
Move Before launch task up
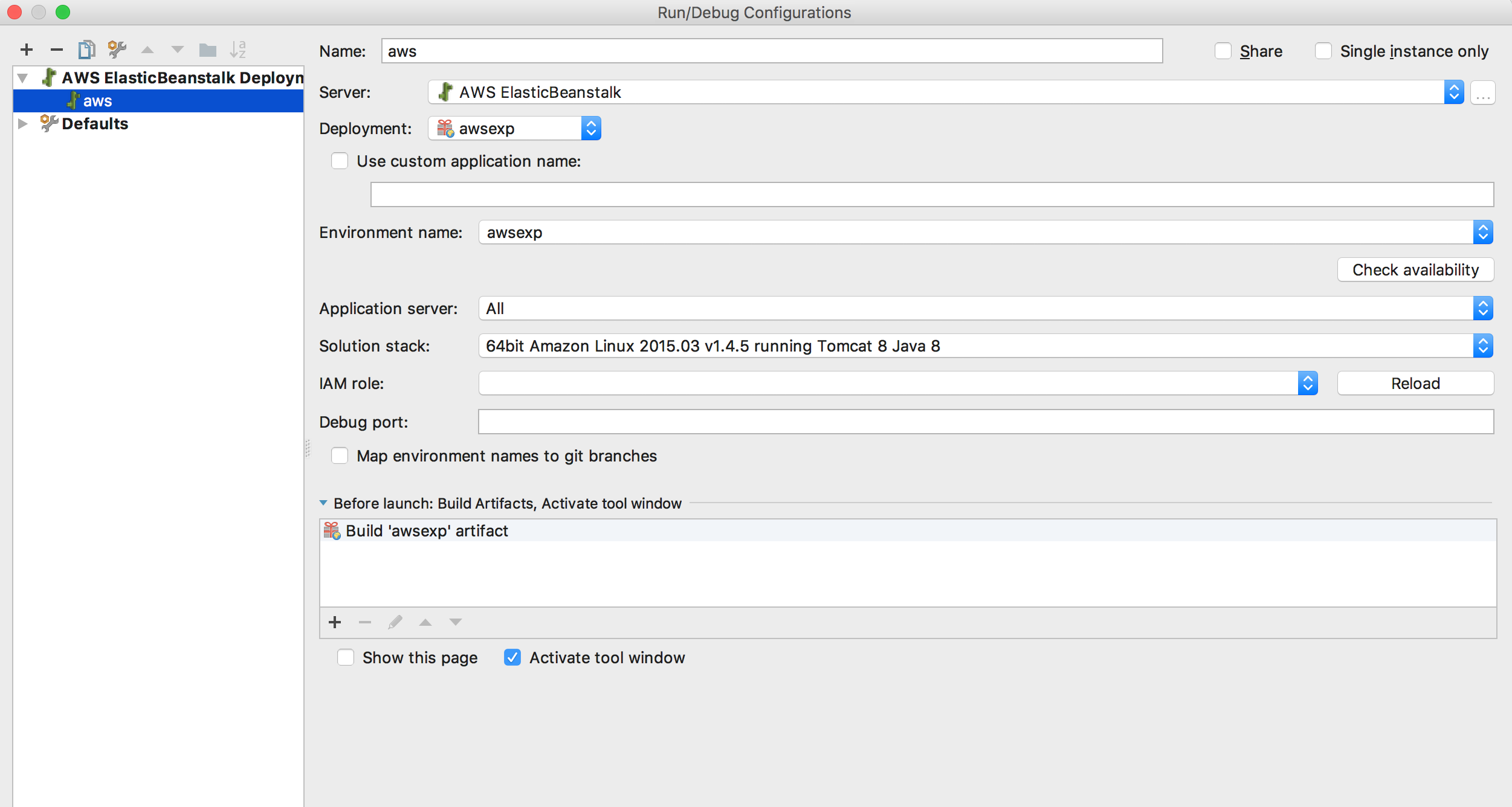coord(425,622)
